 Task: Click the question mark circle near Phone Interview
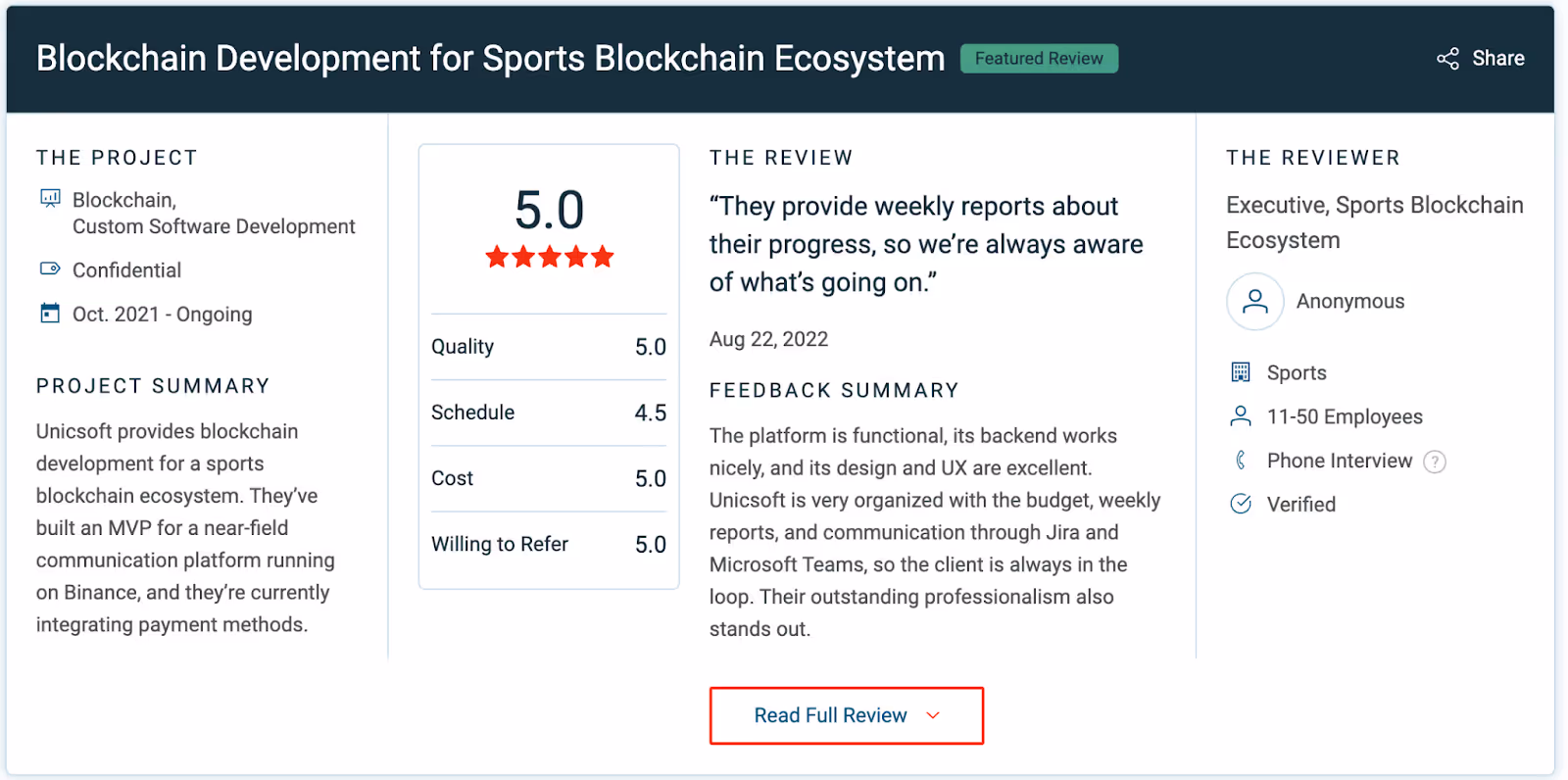click(x=1434, y=461)
